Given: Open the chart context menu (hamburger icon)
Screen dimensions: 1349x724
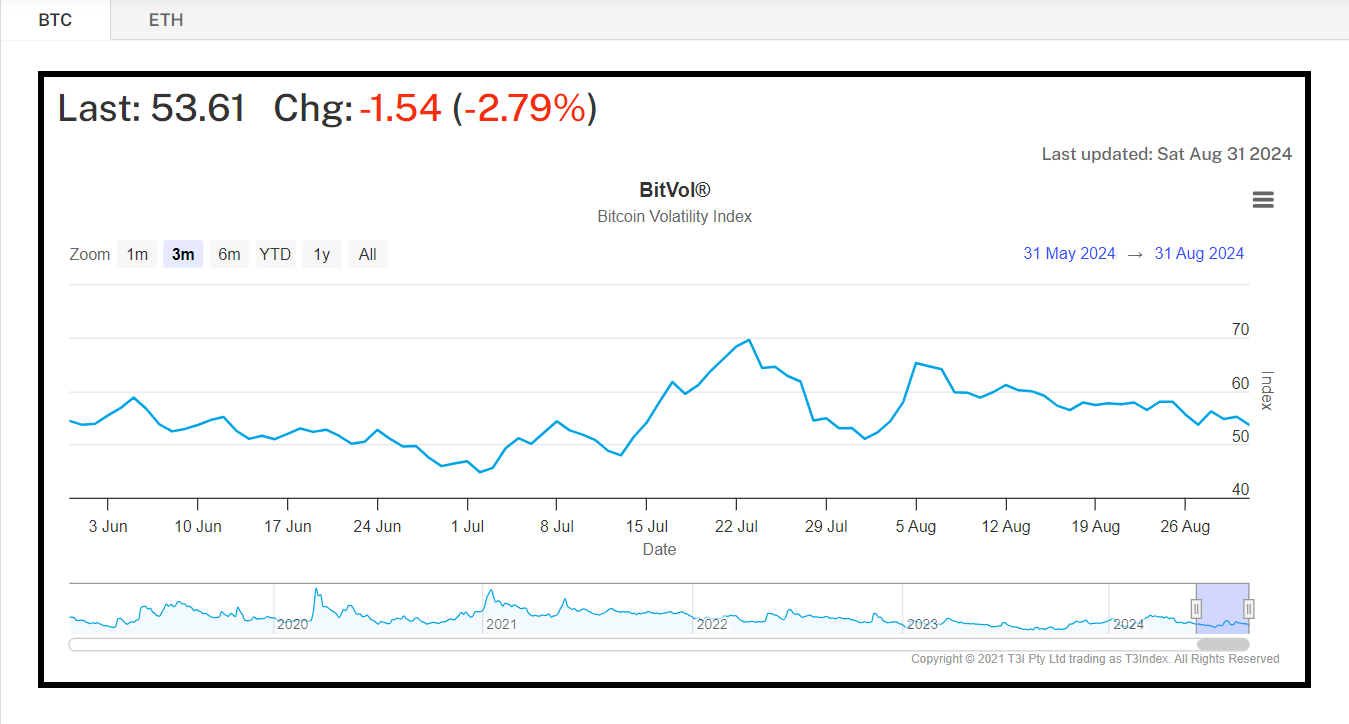Looking at the screenshot, I should (x=1263, y=200).
